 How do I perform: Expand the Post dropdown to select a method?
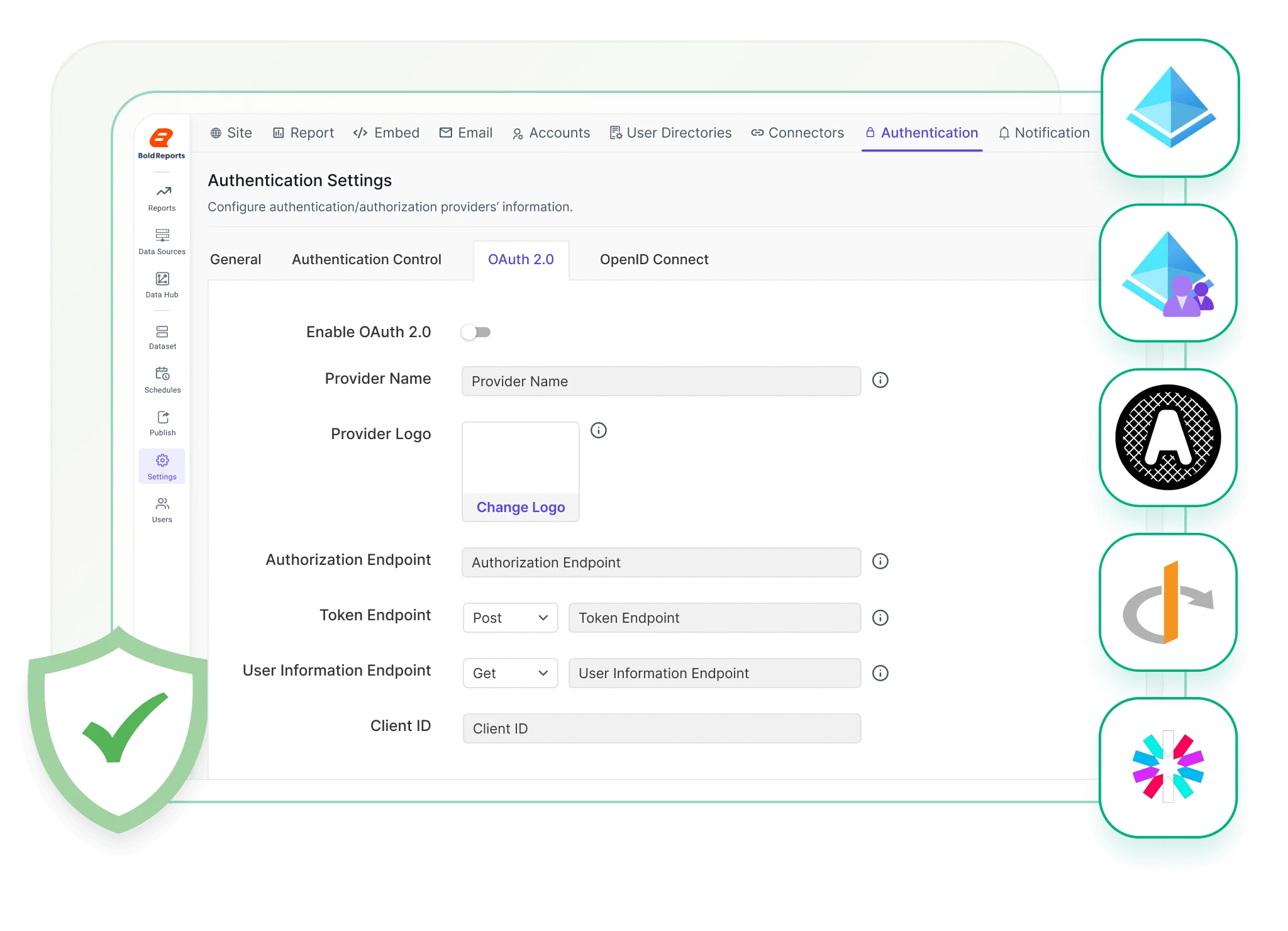click(509, 618)
